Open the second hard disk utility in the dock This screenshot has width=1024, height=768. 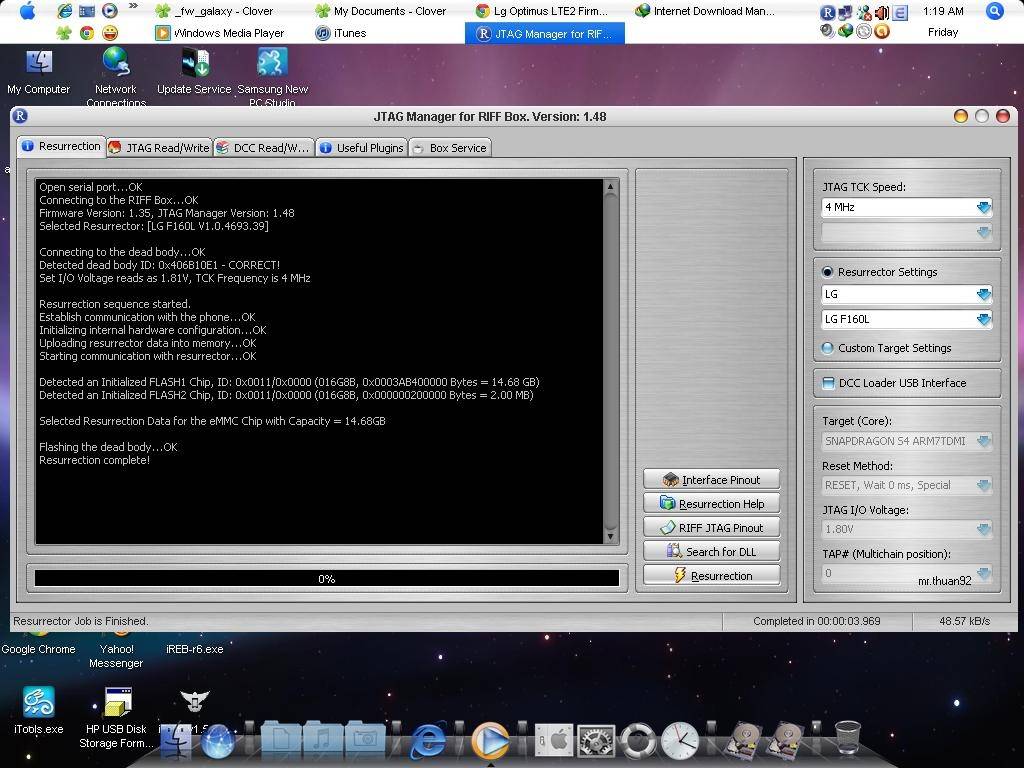pyautogui.click(x=785, y=741)
